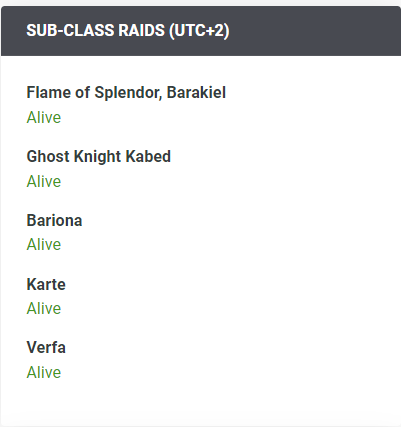Click empty dark header area right of title
The height and width of the screenshot is (427, 405).
click(313, 31)
